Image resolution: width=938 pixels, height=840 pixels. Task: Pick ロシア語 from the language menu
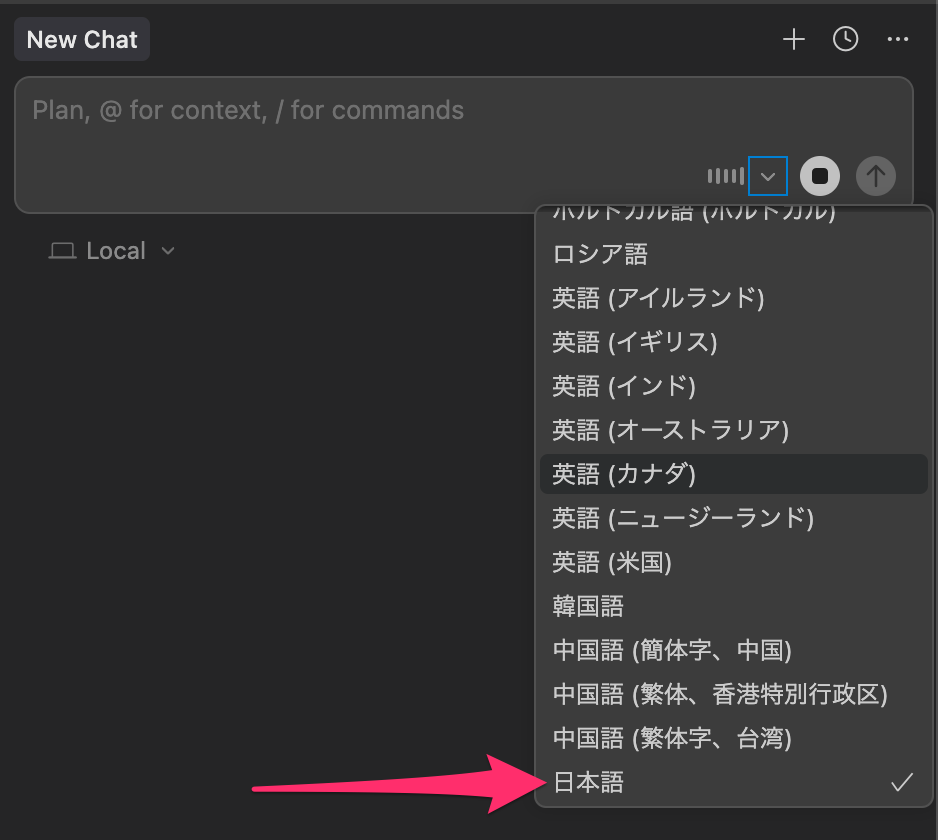tap(600, 254)
